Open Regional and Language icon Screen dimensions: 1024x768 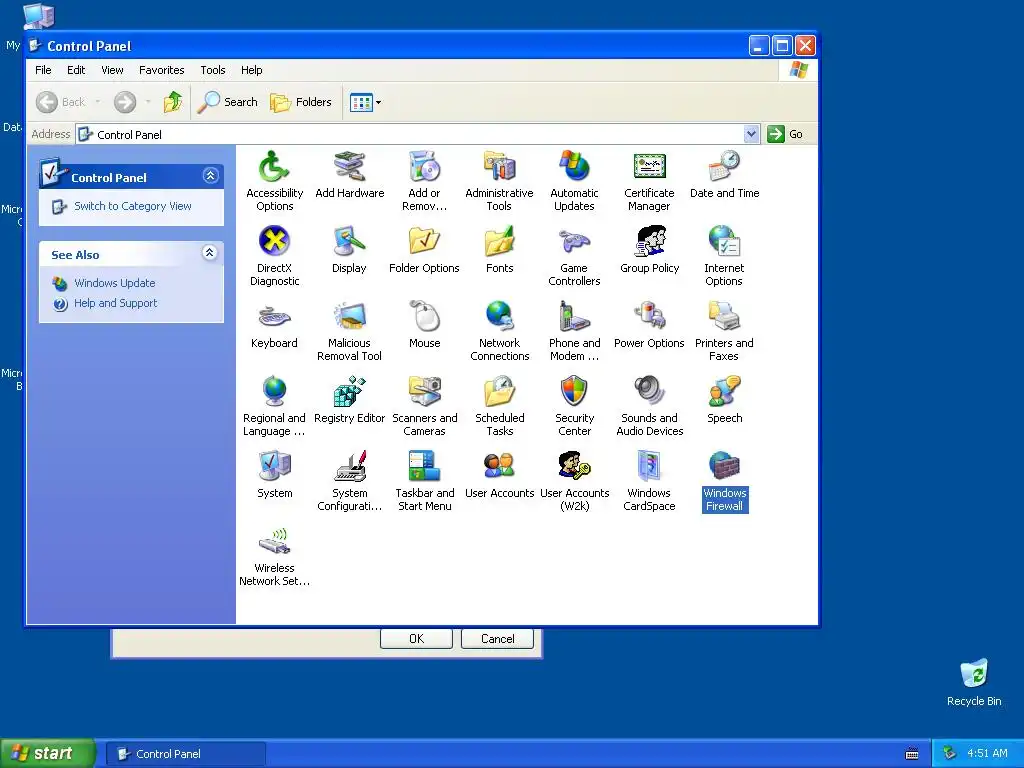click(x=274, y=392)
